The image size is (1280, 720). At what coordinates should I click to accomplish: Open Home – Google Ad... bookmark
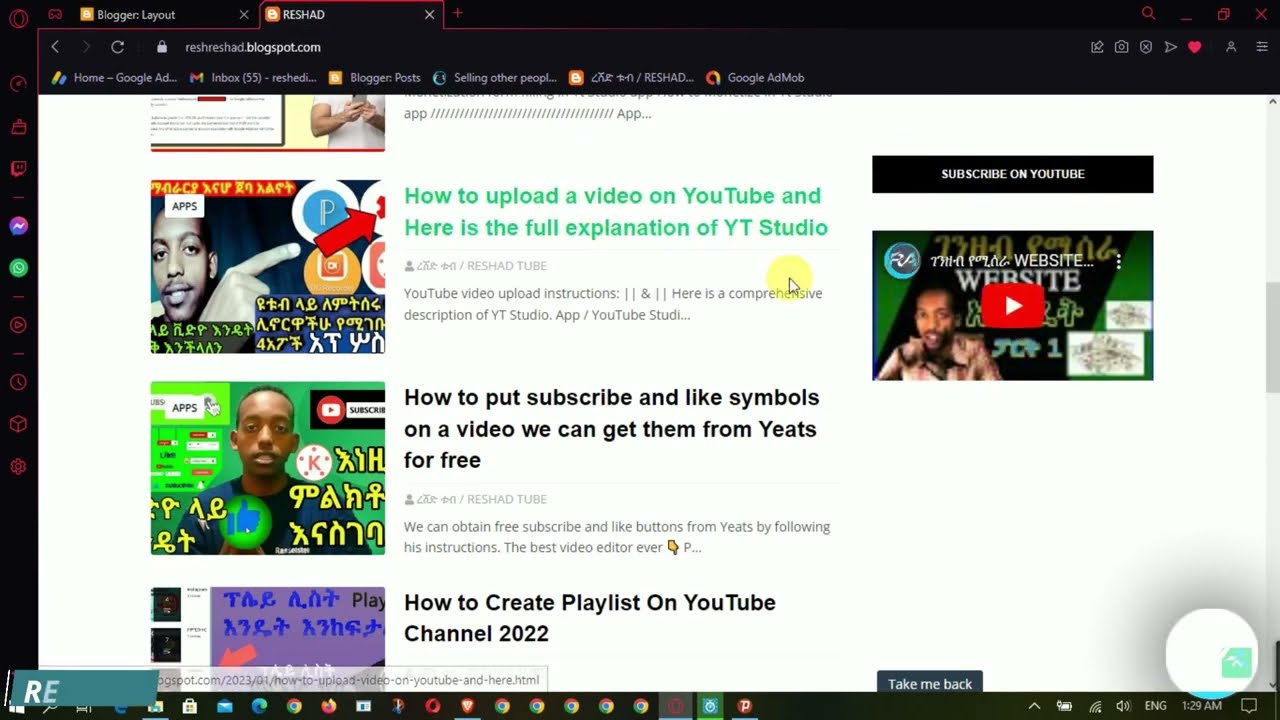pos(114,77)
